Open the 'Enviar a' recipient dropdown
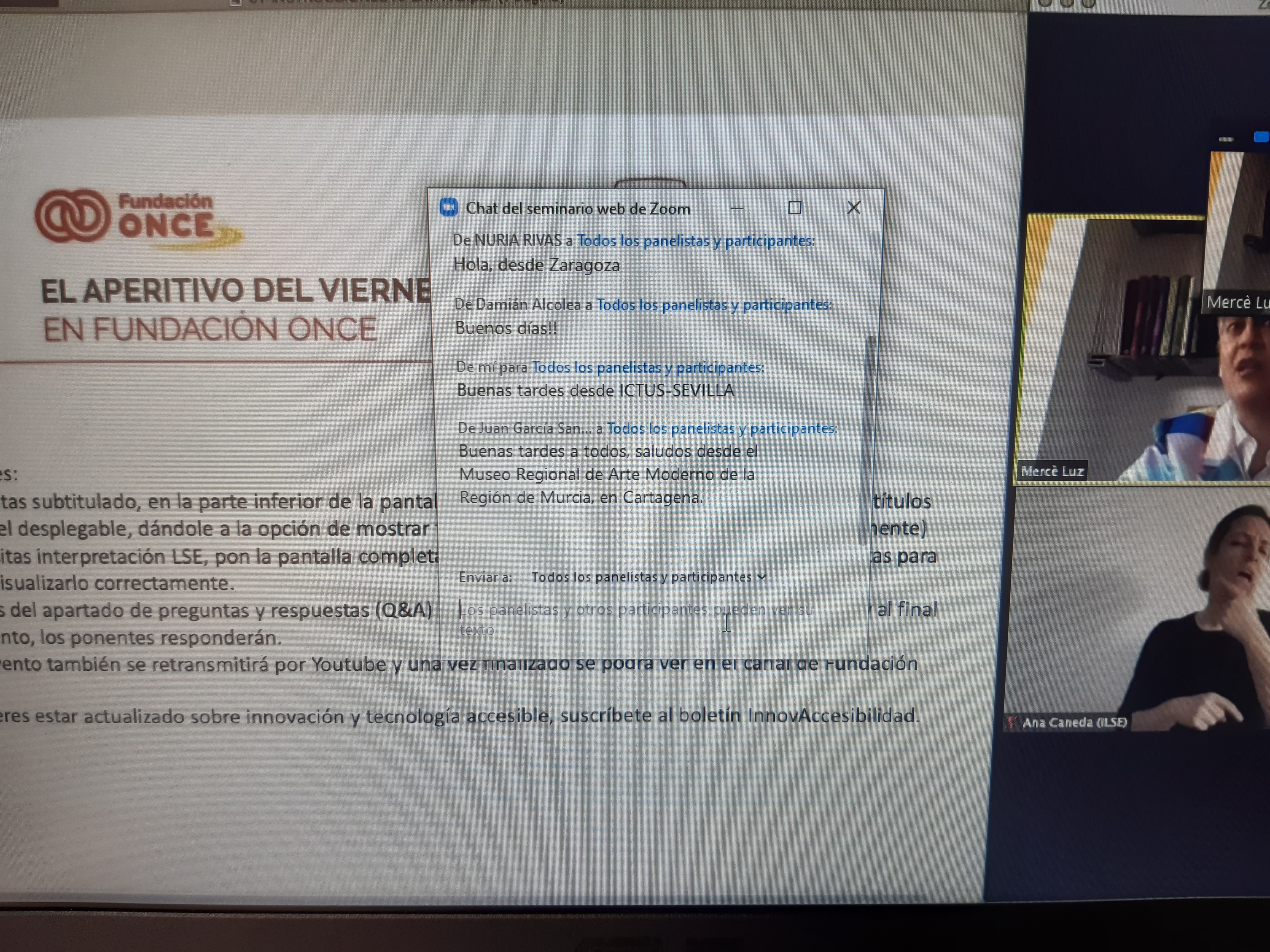 pyautogui.click(x=648, y=577)
